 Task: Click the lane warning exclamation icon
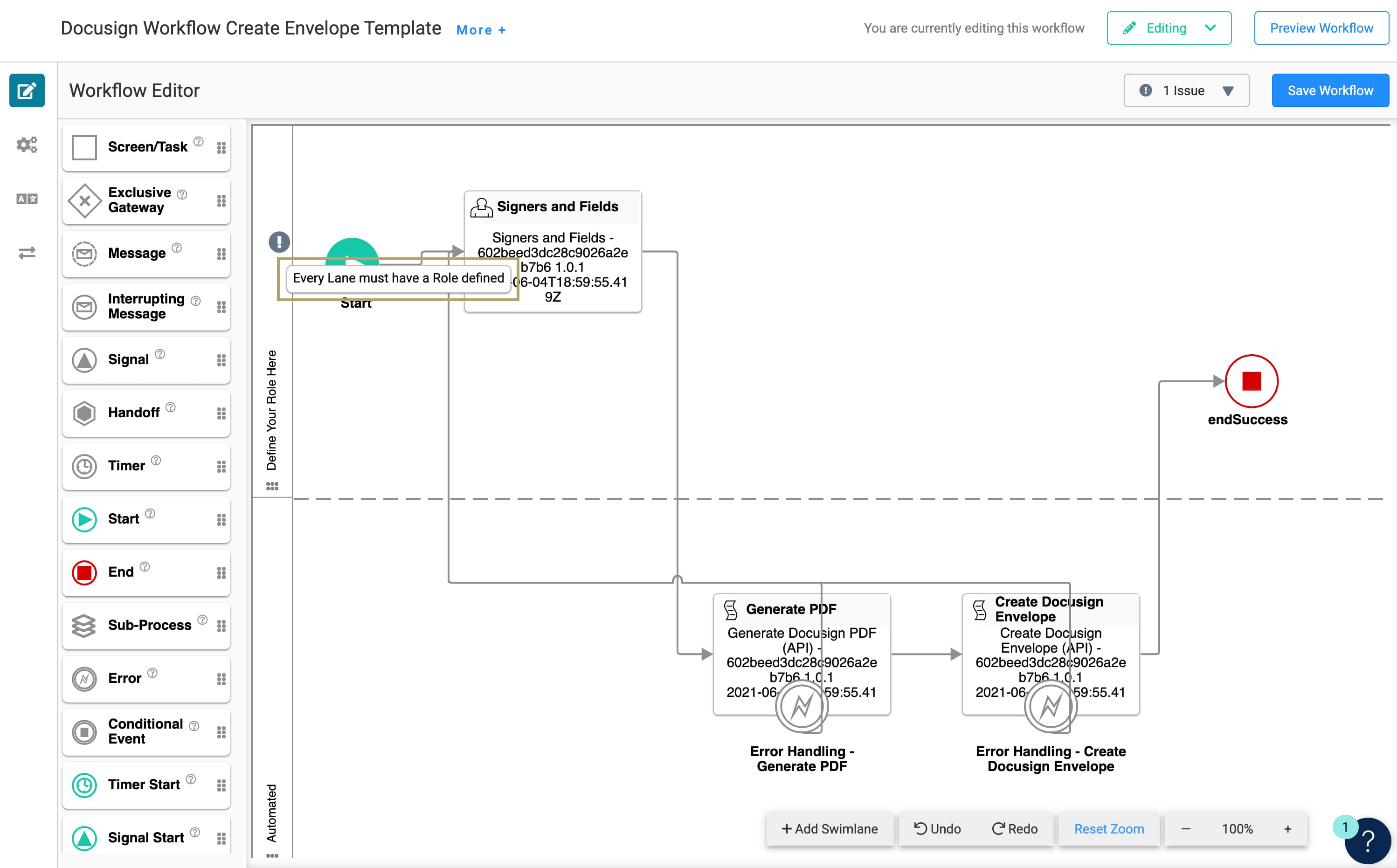coord(280,241)
